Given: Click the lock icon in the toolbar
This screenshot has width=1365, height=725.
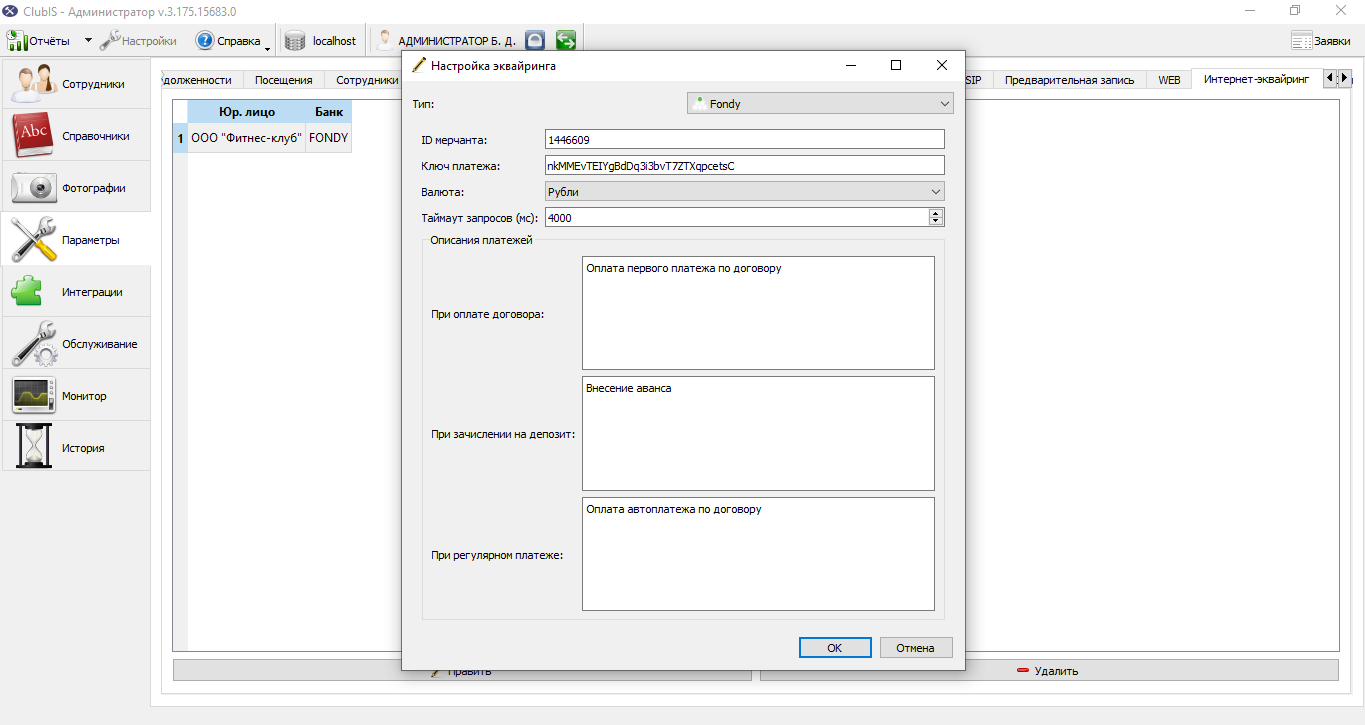Looking at the screenshot, I should [535, 41].
